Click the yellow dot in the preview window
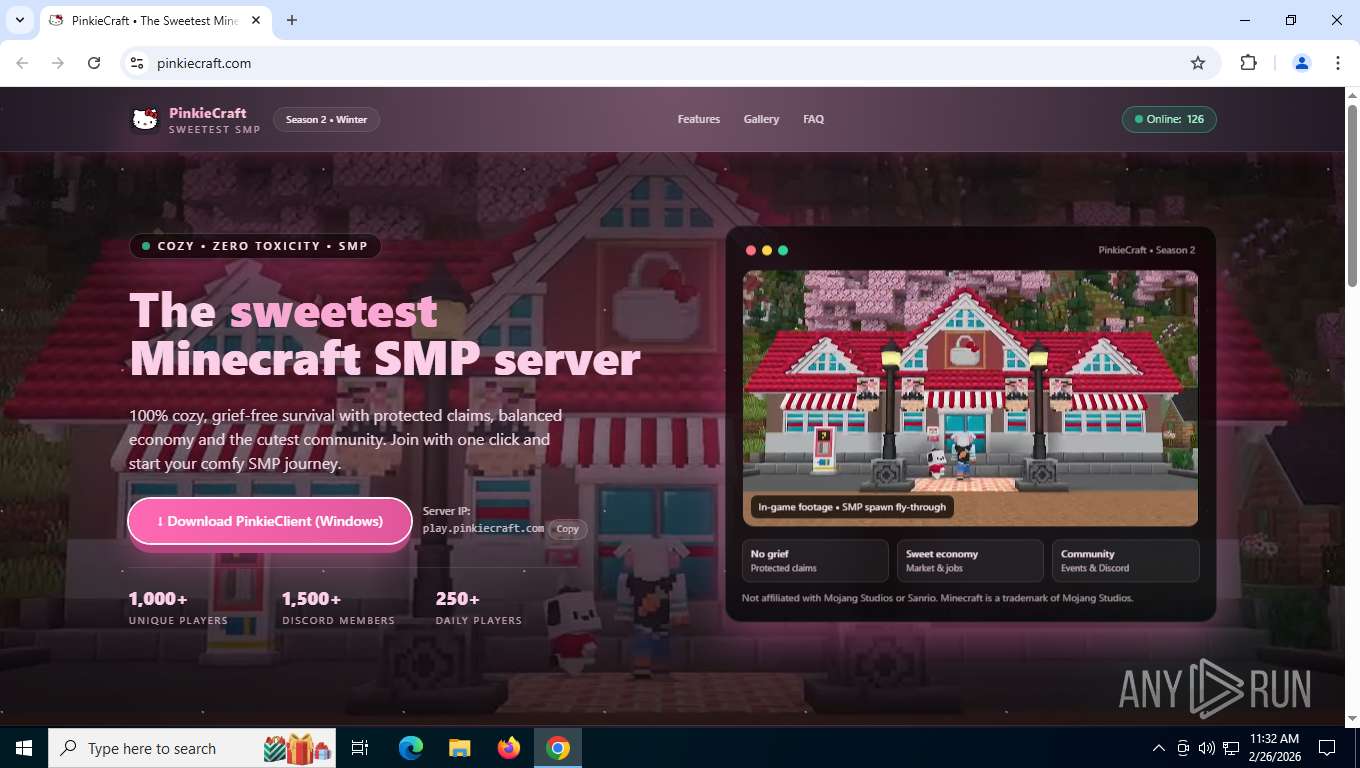Viewport: 1360px width, 768px height. coord(767,250)
